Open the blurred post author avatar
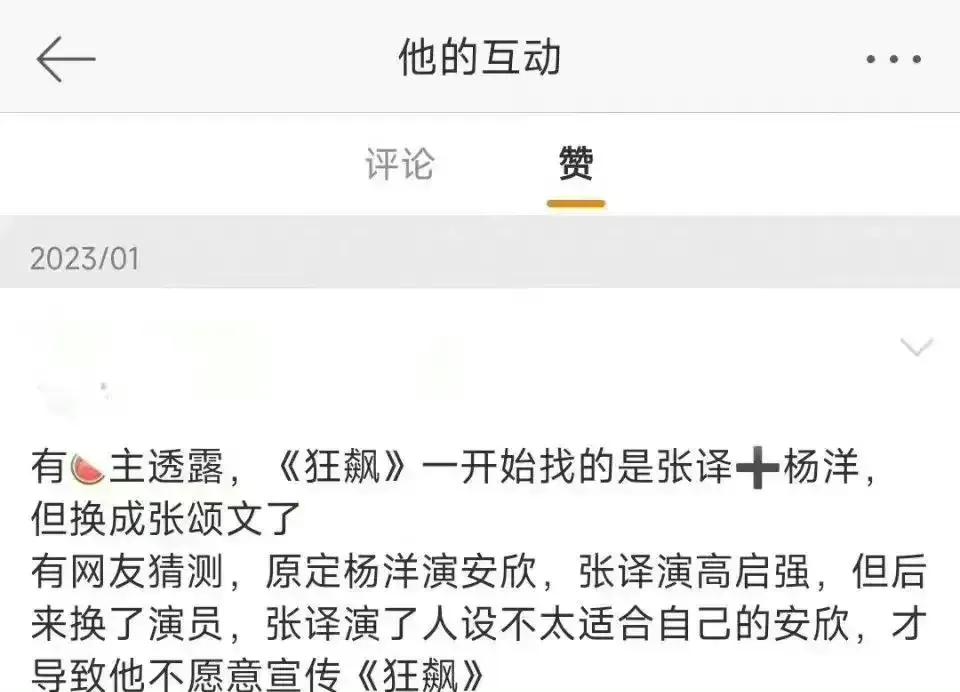Viewport: 960px width, 692px height. click(73, 361)
